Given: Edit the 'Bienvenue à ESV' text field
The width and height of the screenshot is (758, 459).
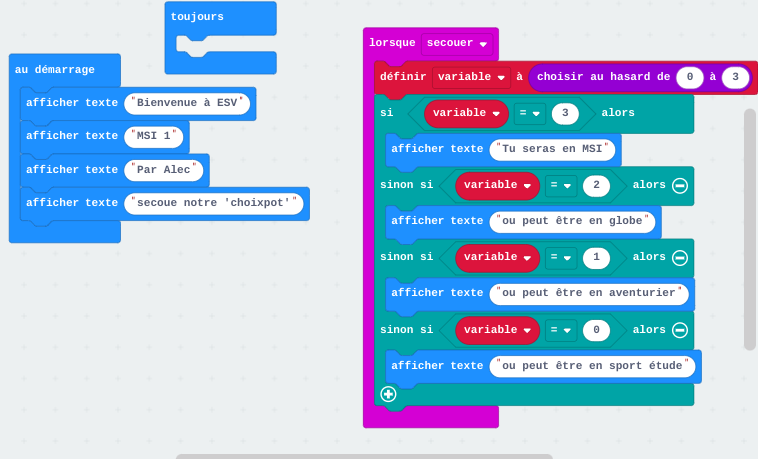Looking at the screenshot, I should tap(187, 103).
